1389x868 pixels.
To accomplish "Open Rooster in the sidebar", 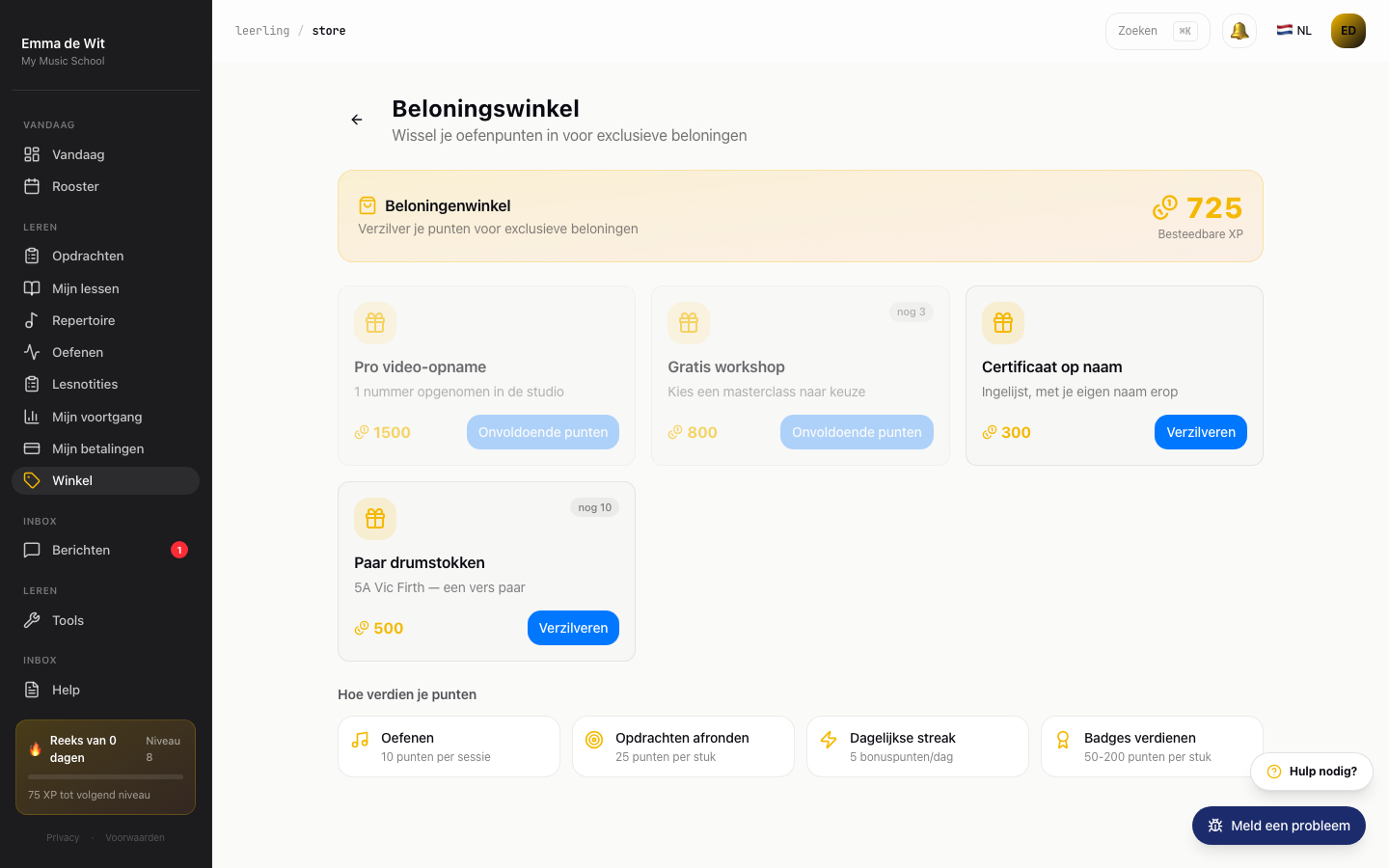I will pos(105,186).
